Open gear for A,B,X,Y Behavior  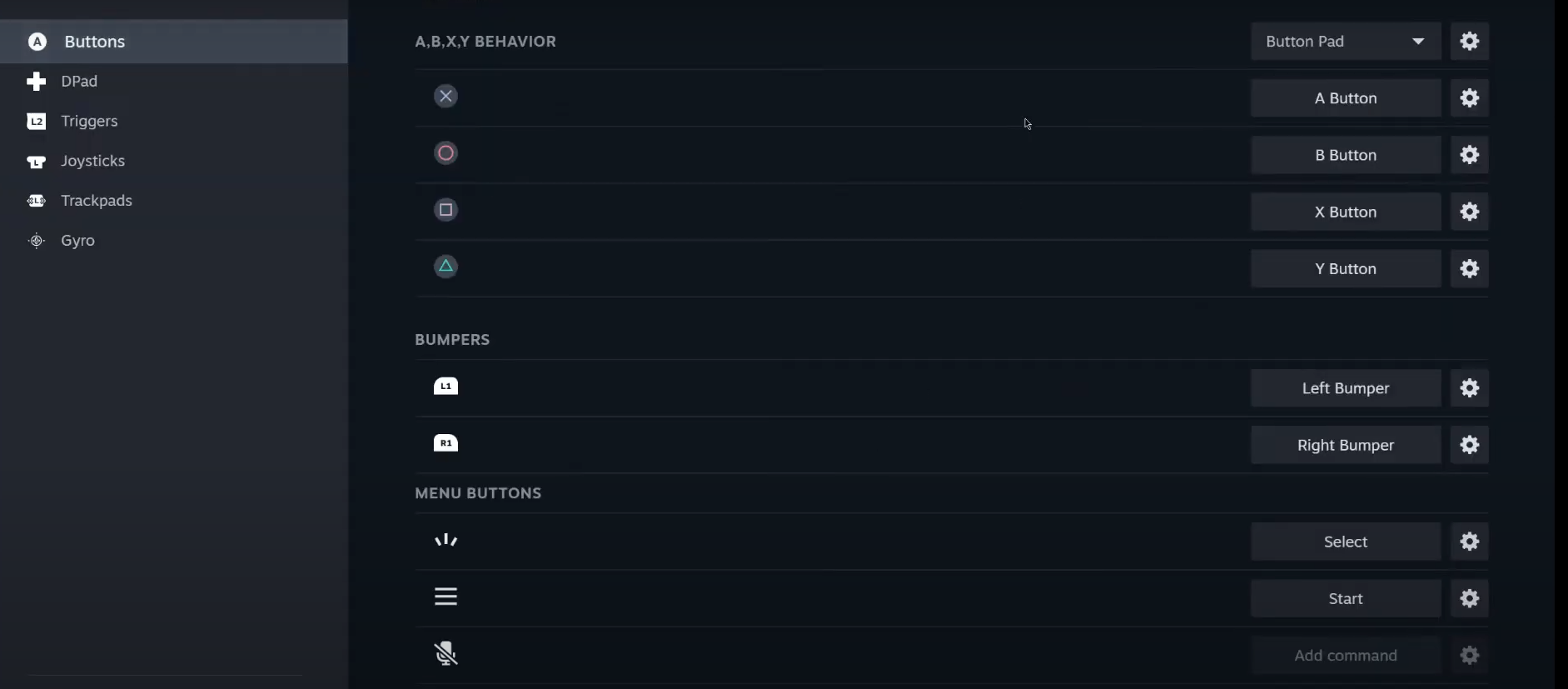point(1470,42)
